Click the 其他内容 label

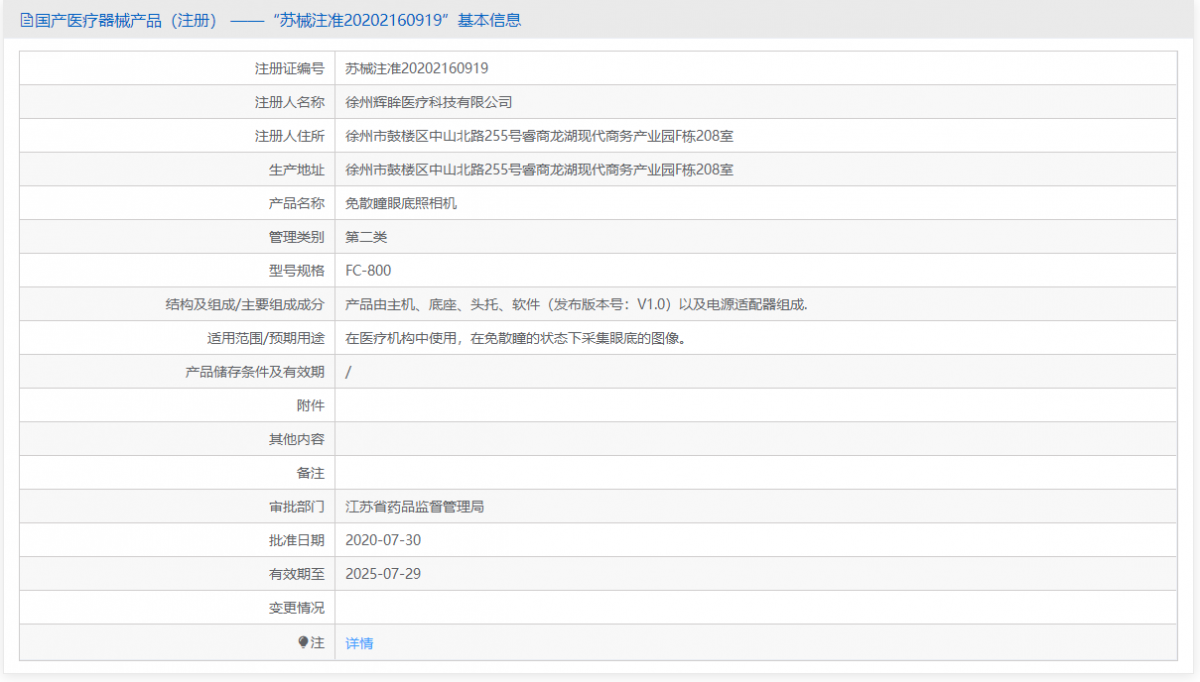[x=296, y=439]
